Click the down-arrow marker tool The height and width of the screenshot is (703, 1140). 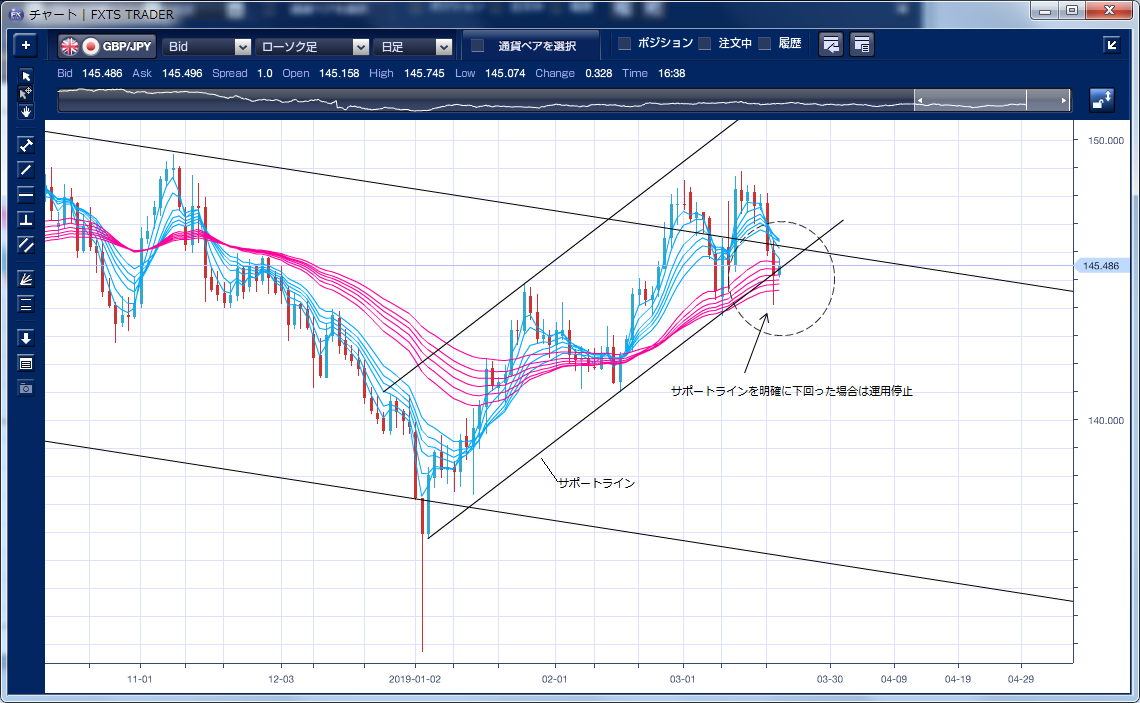tap(25, 338)
